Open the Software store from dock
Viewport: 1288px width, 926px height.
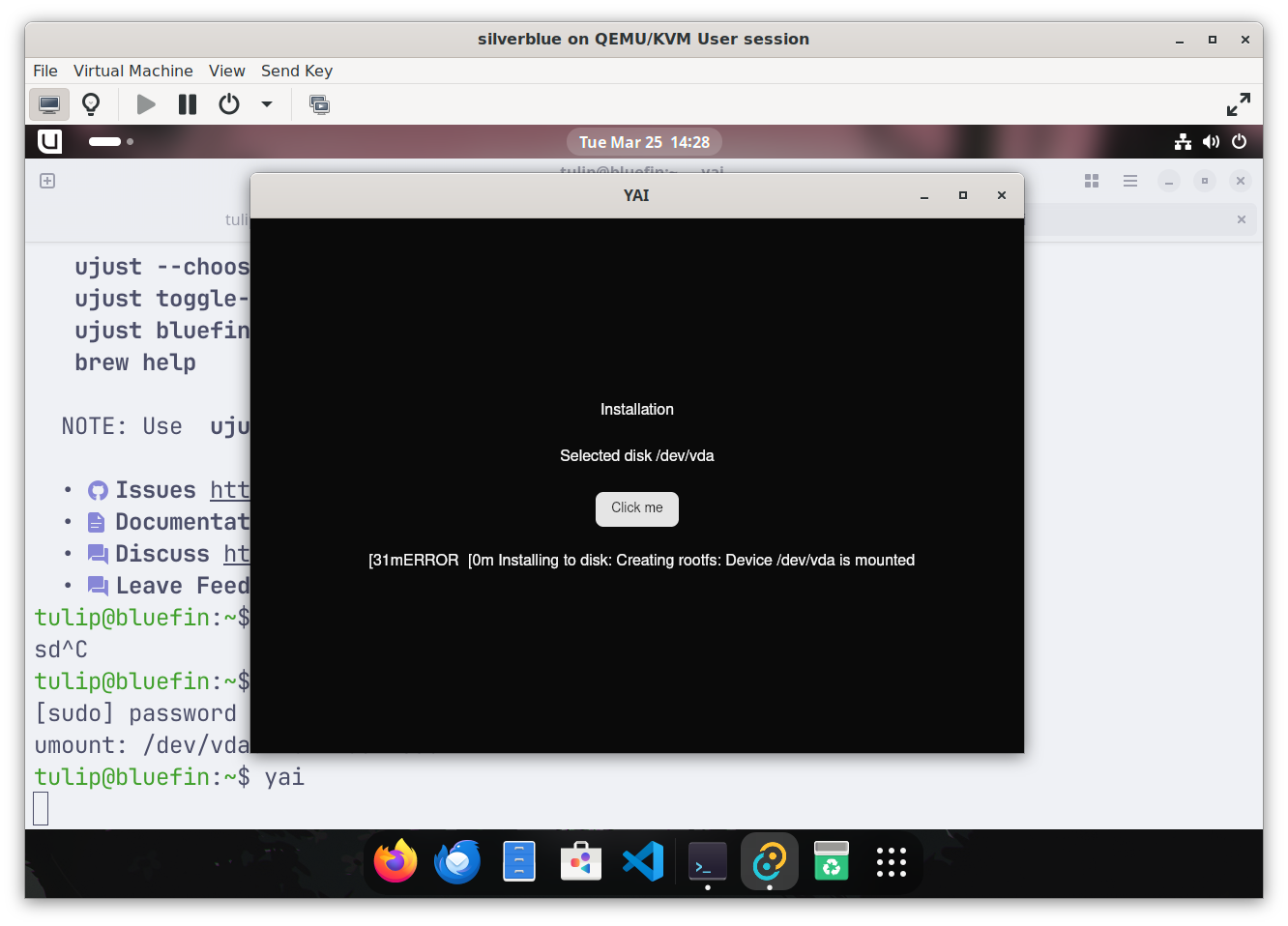(581, 861)
